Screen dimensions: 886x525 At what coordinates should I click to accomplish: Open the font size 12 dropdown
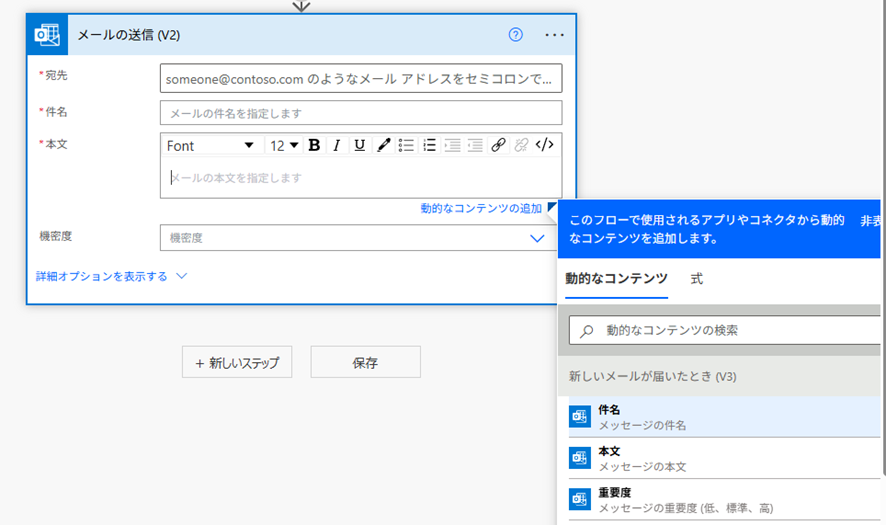click(284, 146)
